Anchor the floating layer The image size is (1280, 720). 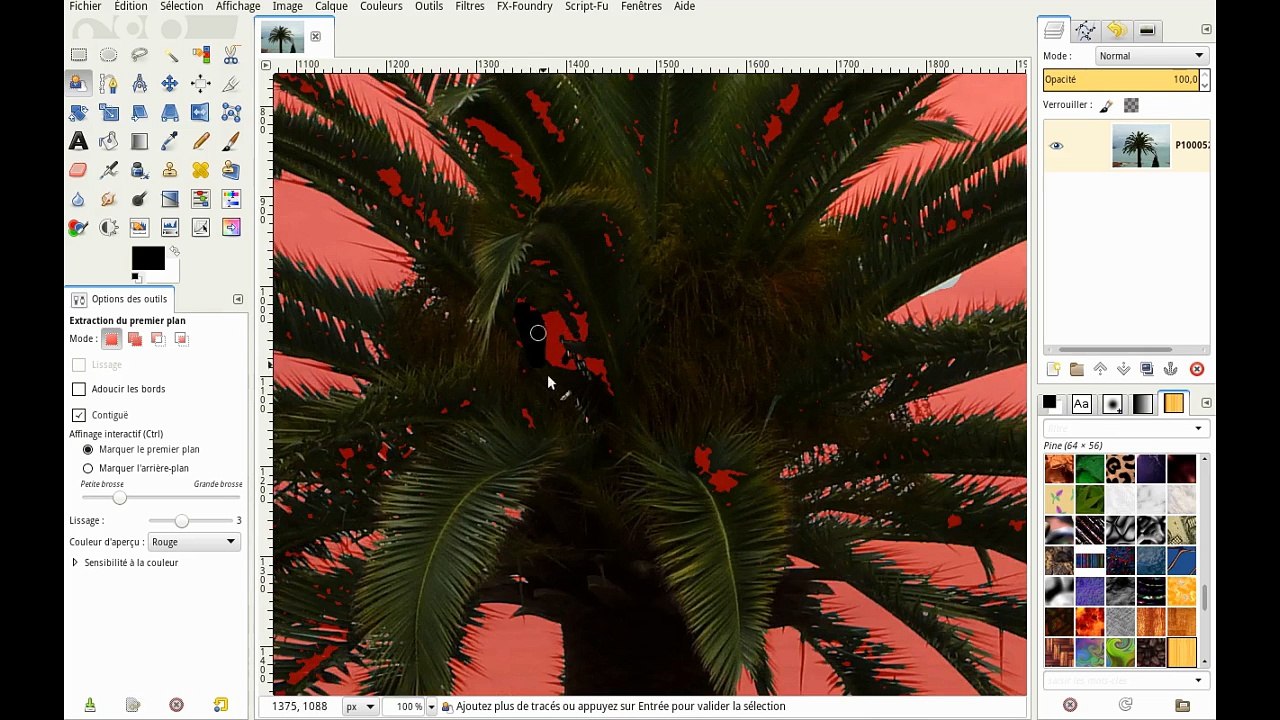click(x=1171, y=369)
